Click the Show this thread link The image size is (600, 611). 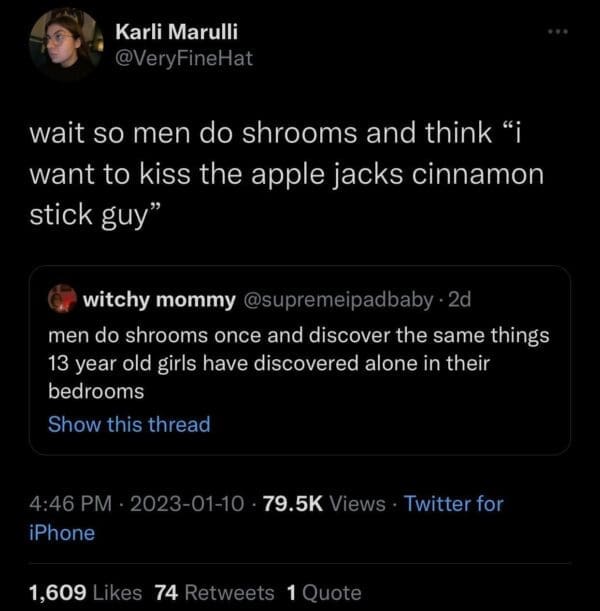(x=129, y=424)
